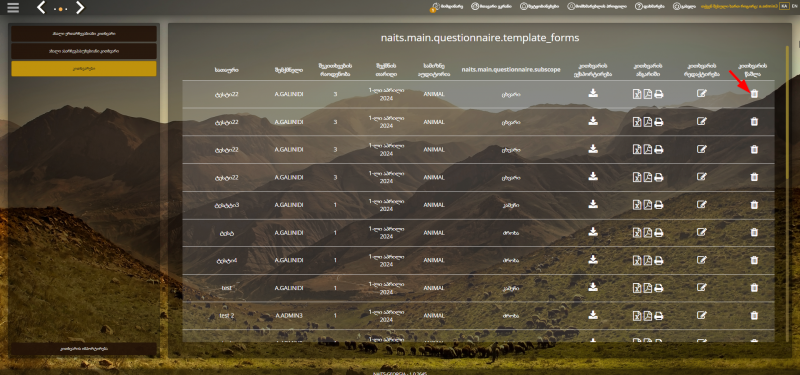Print the 'test 2' row
This screenshot has height=375, width=800.
(x=659, y=316)
